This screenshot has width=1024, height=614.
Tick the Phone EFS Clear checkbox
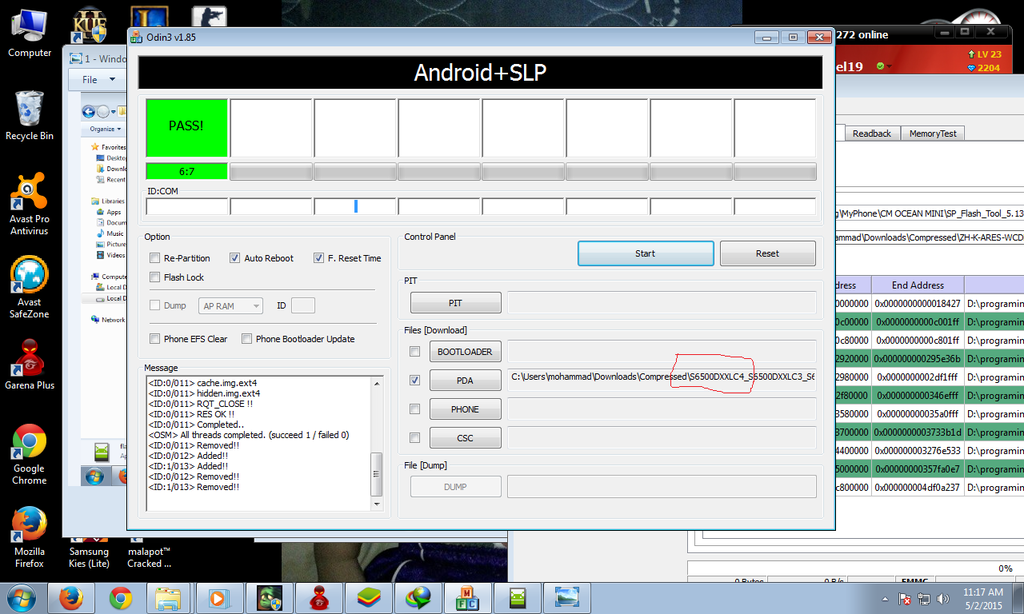pyautogui.click(x=155, y=339)
